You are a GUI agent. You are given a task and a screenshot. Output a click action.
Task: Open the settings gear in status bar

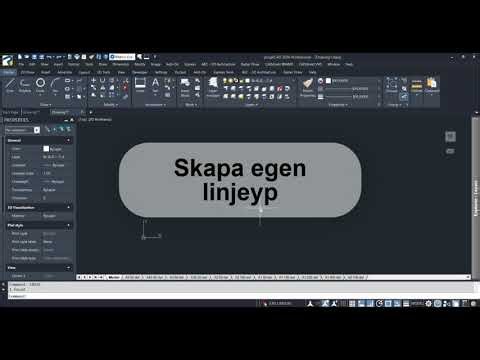pos(429,303)
